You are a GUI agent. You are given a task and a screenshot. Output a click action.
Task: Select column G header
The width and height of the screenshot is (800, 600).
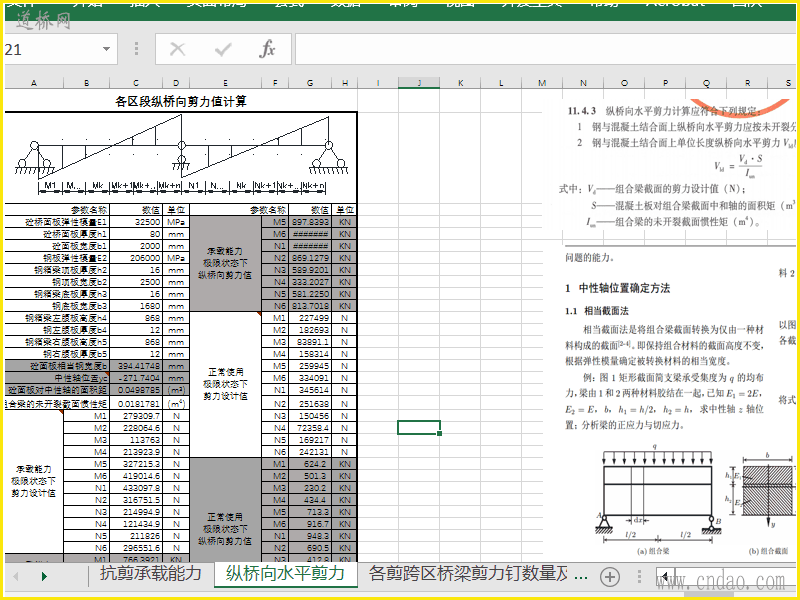tap(310, 83)
